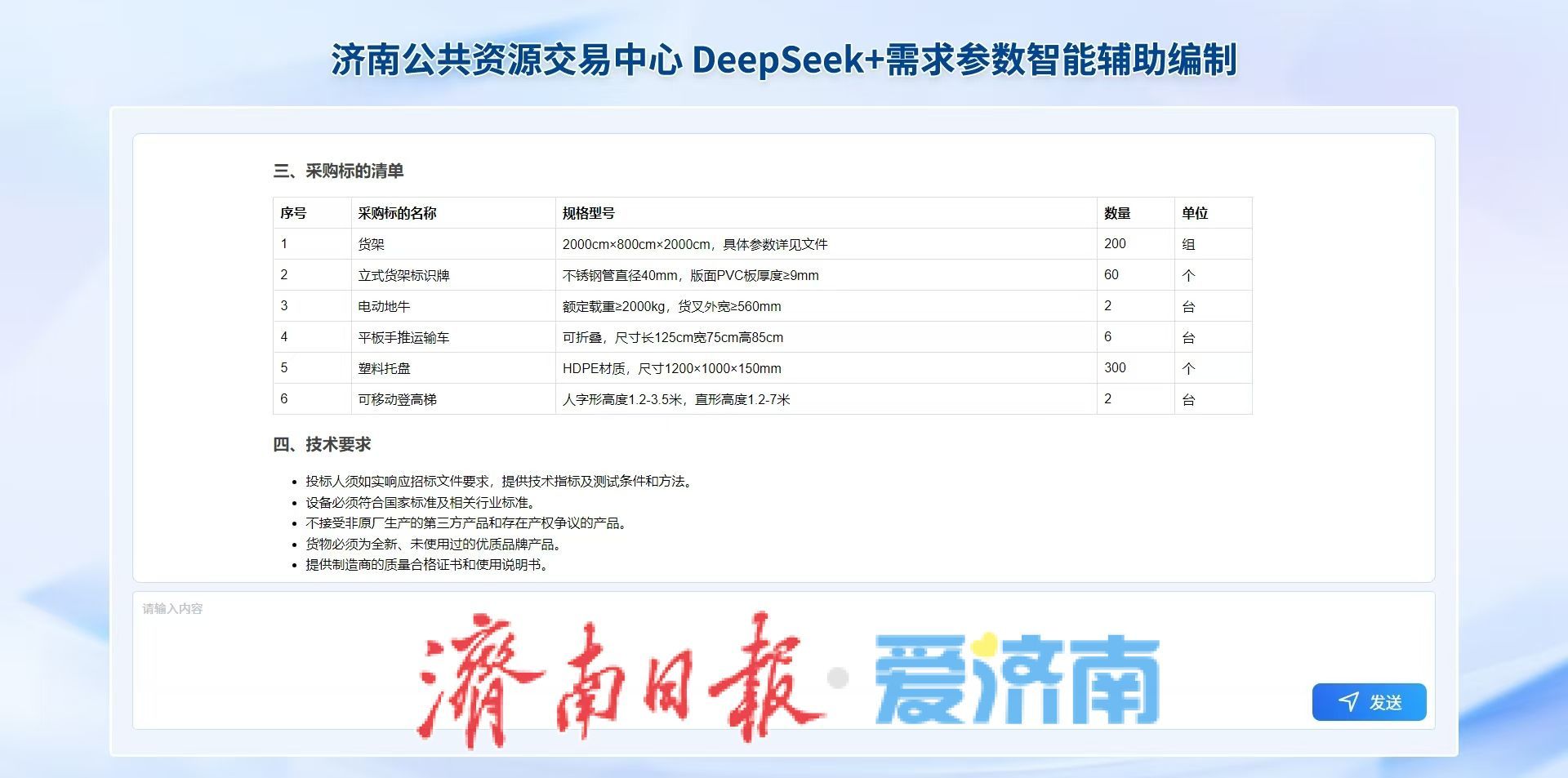Click spec 不锈钢管直径40mm，版面PVC板厚度≥9mm
This screenshot has height=778, width=1568.
coord(690,275)
